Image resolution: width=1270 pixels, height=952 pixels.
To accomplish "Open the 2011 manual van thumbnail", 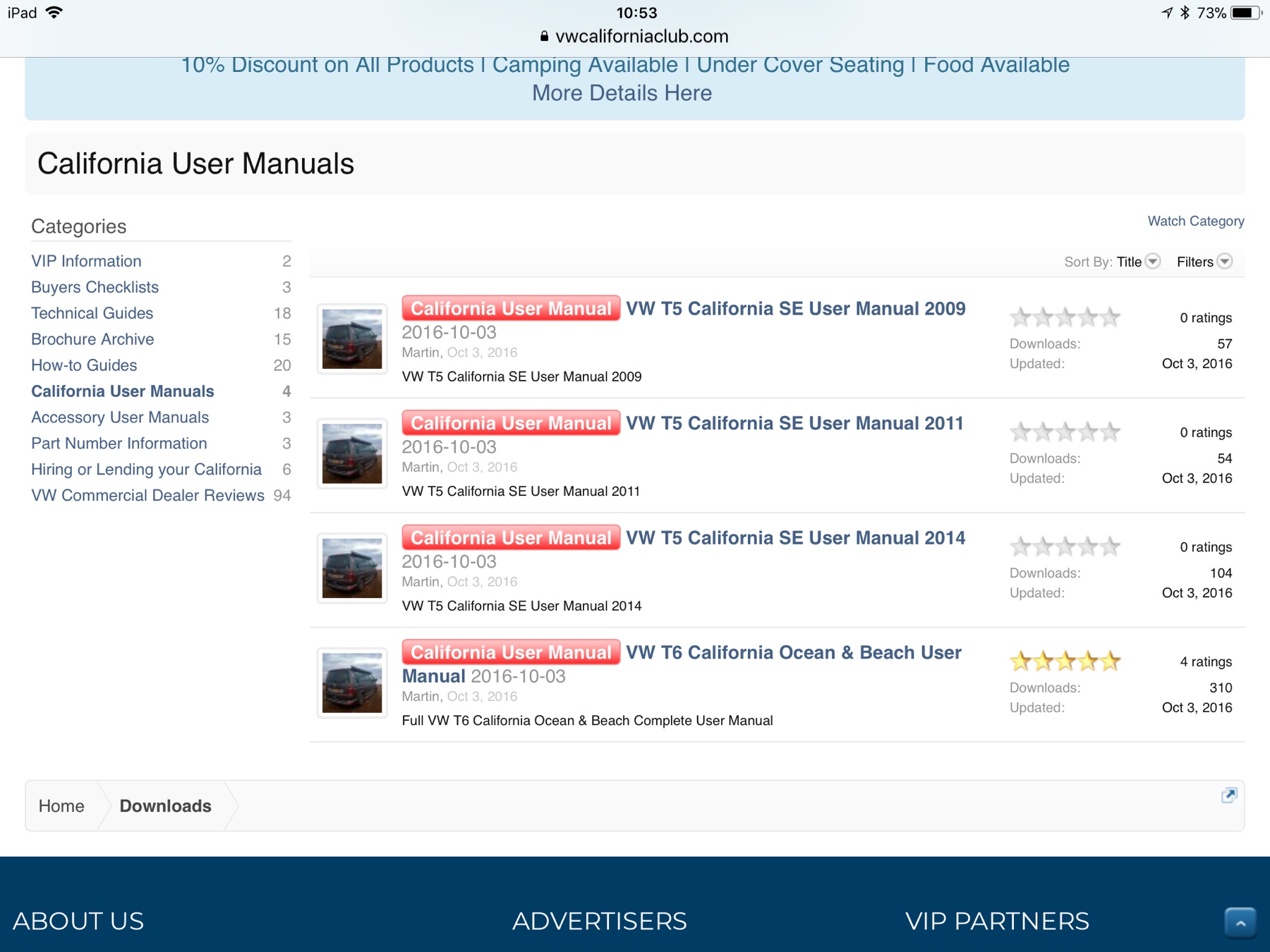I will (x=352, y=453).
